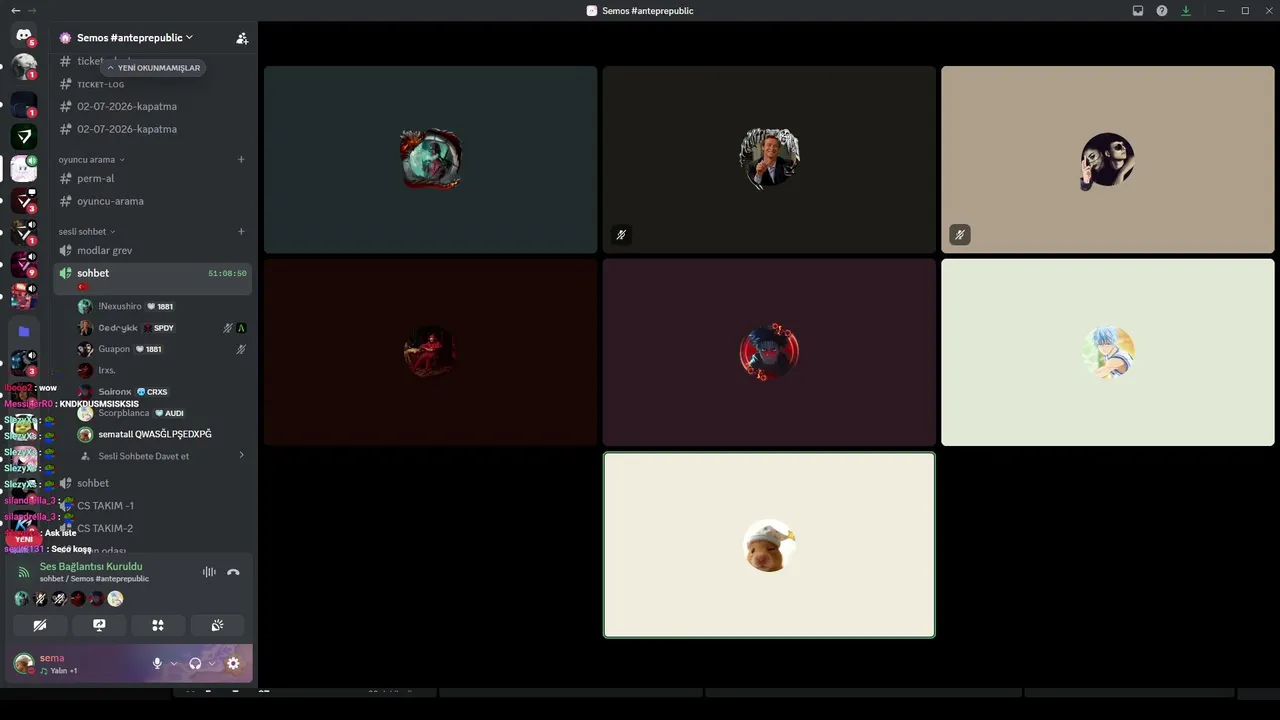Image resolution: width=1280 pixels, height=720 pixels.
Task: Select !Nexushiro in the voice member list
Action: [162, 307]
